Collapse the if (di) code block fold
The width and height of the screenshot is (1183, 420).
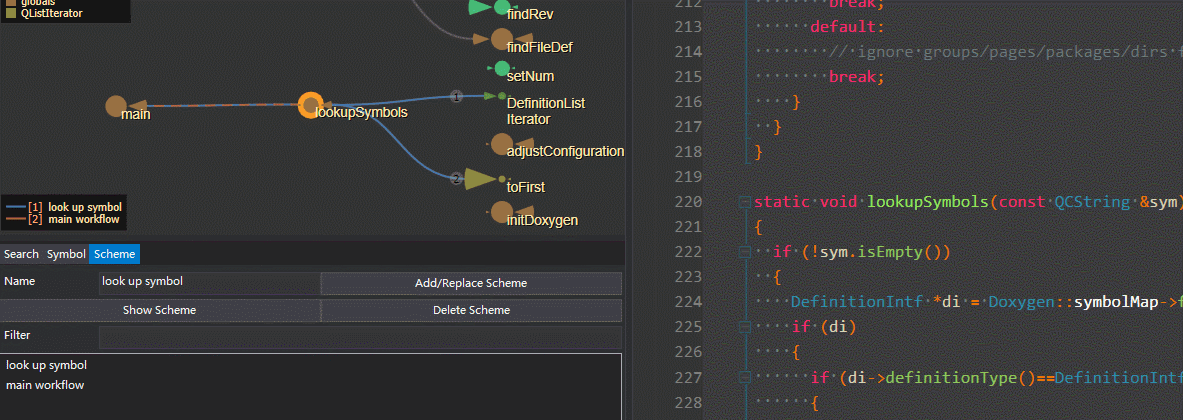point(745,327)
